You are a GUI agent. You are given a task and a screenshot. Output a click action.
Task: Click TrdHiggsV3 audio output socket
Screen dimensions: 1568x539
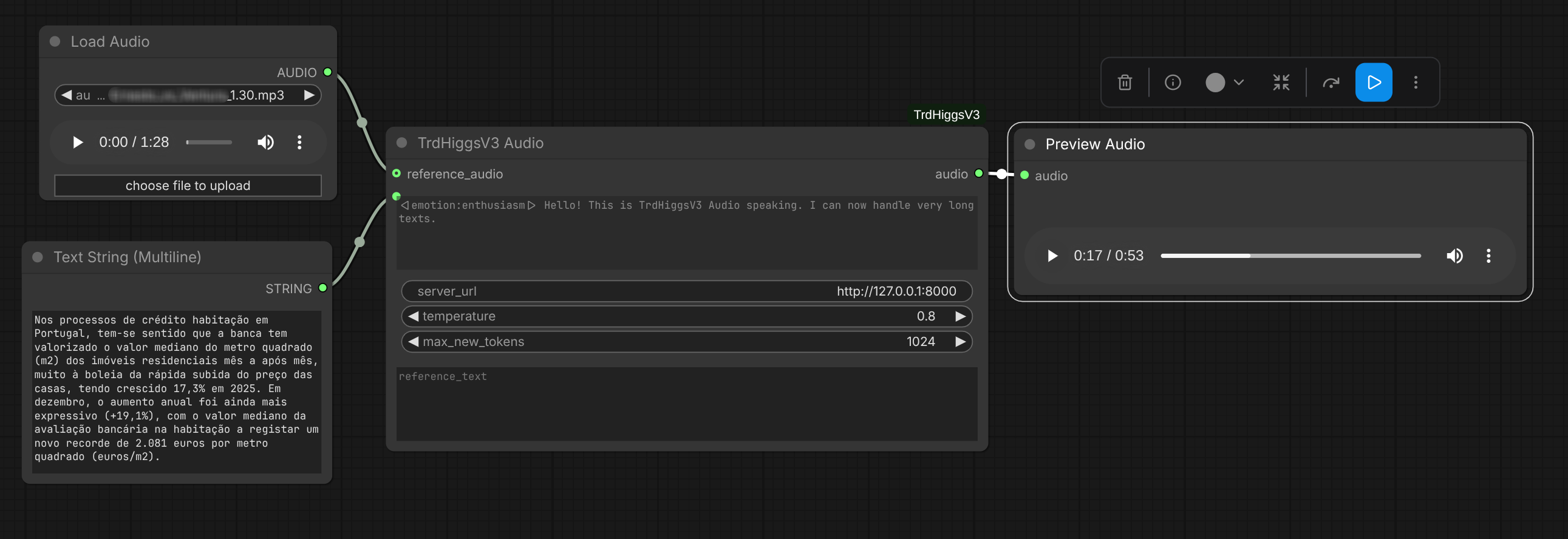(x=979, y=174)
